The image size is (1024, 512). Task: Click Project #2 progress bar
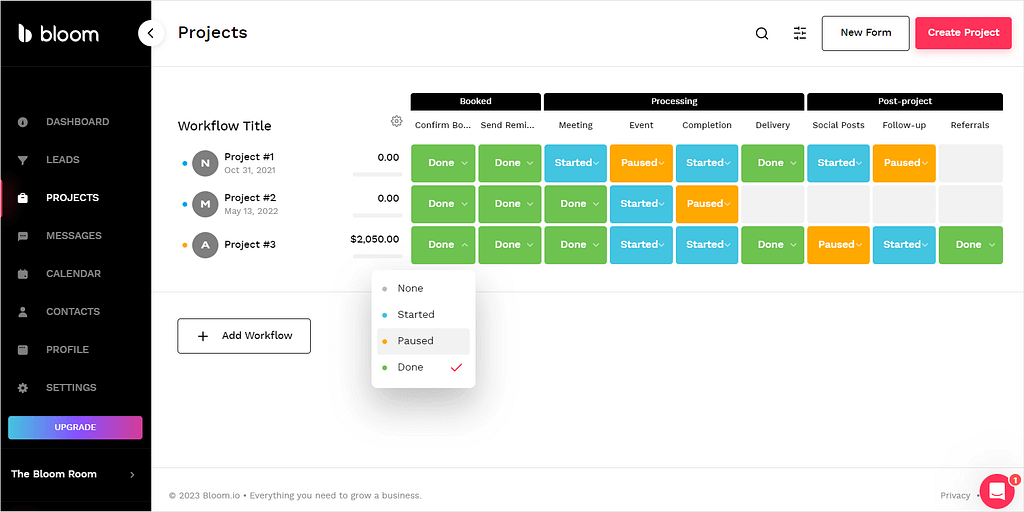point(377,216)
